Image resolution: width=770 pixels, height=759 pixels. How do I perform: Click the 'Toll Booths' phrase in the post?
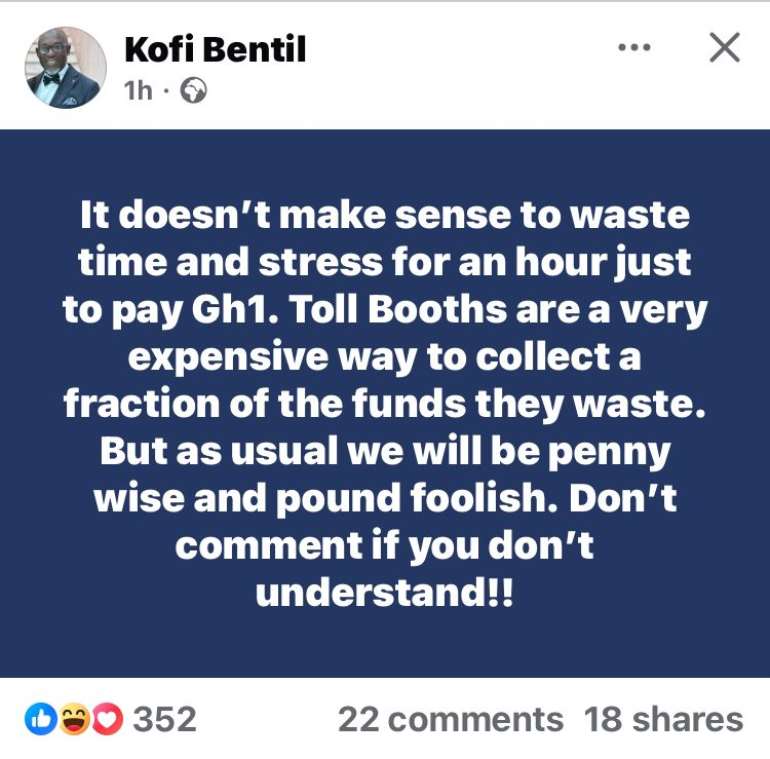click(x=398, y=309)
